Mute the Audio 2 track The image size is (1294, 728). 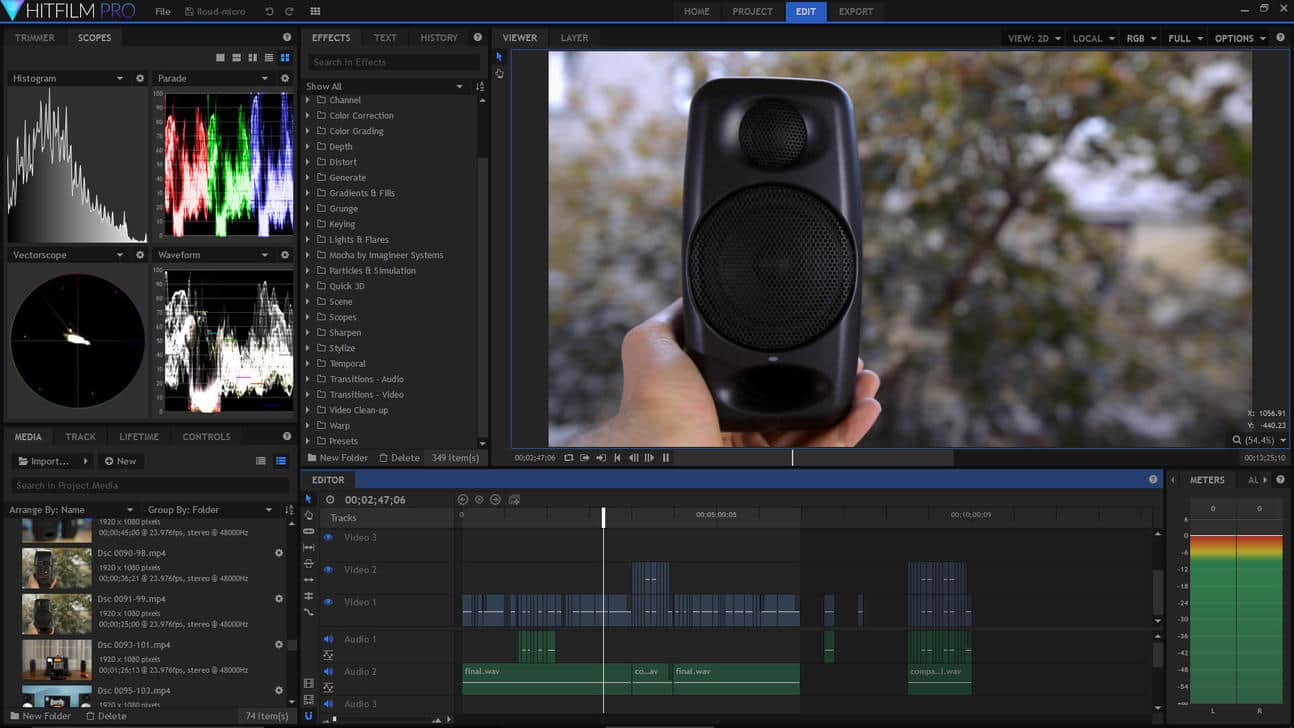tap(327, 672)
